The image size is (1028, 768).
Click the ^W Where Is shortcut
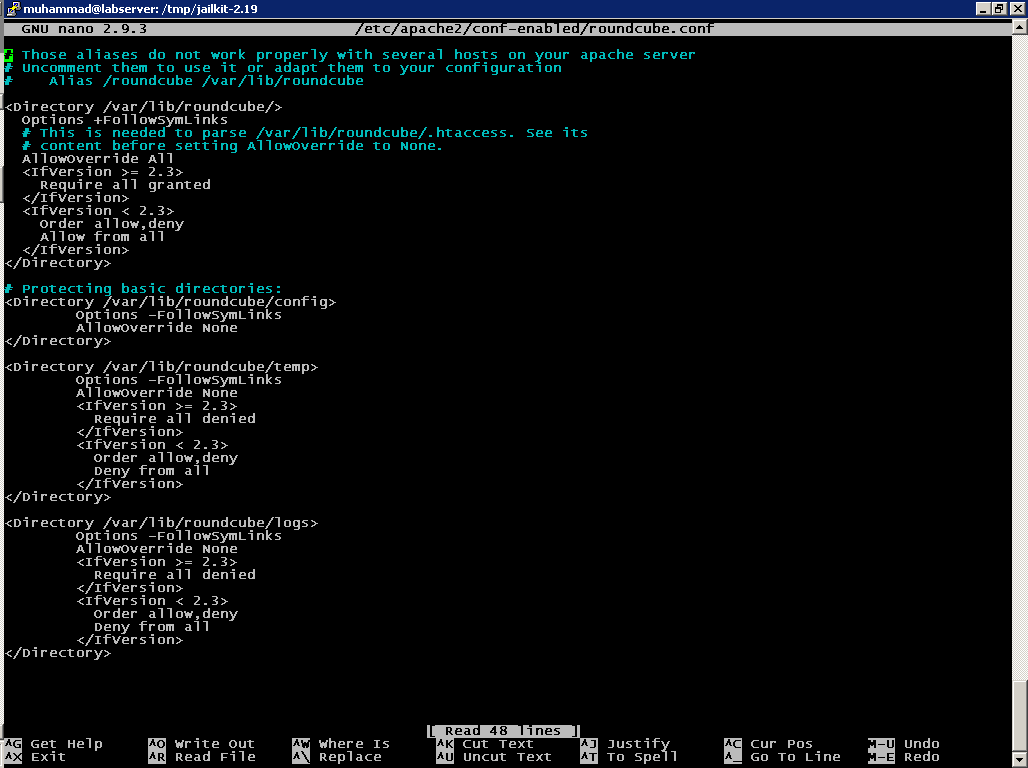coord(341,744)
